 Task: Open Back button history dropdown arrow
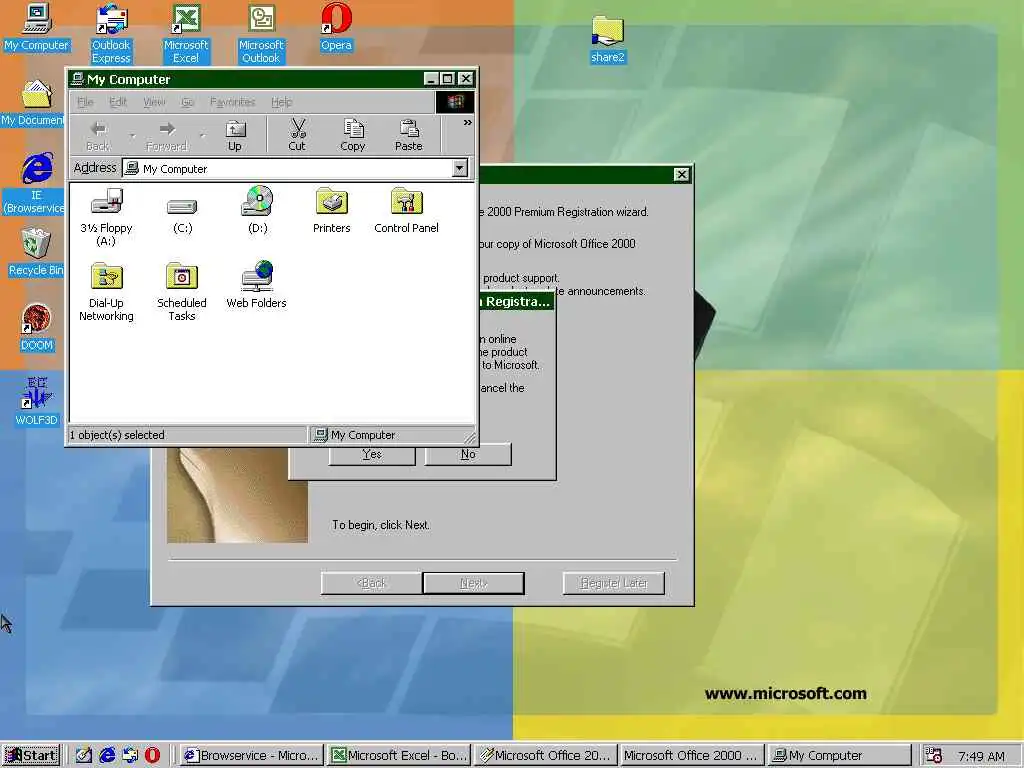coord(133,136)
